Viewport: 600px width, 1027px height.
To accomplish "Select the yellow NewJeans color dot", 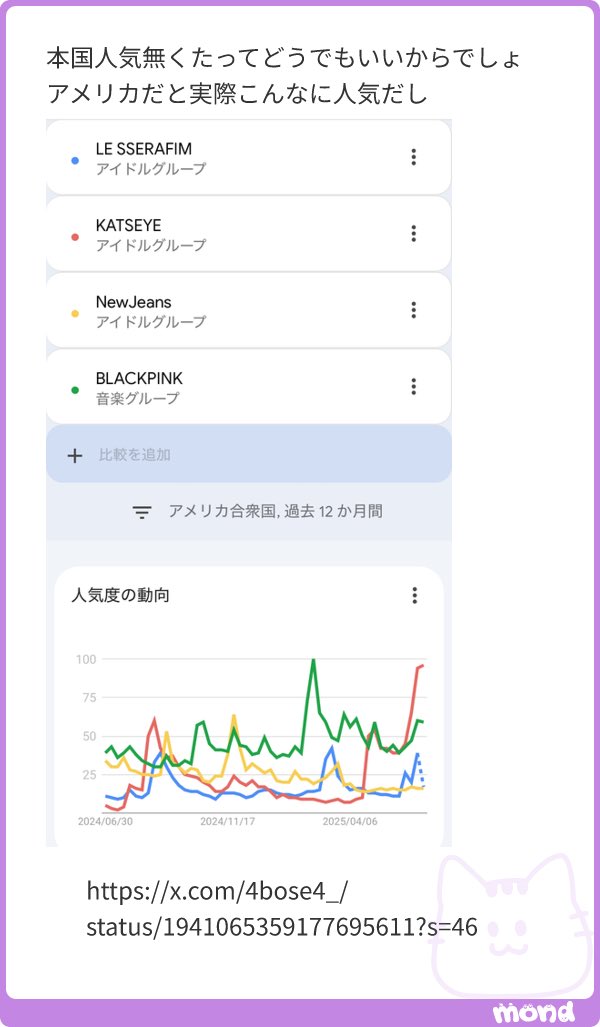I will click(75, 313).
